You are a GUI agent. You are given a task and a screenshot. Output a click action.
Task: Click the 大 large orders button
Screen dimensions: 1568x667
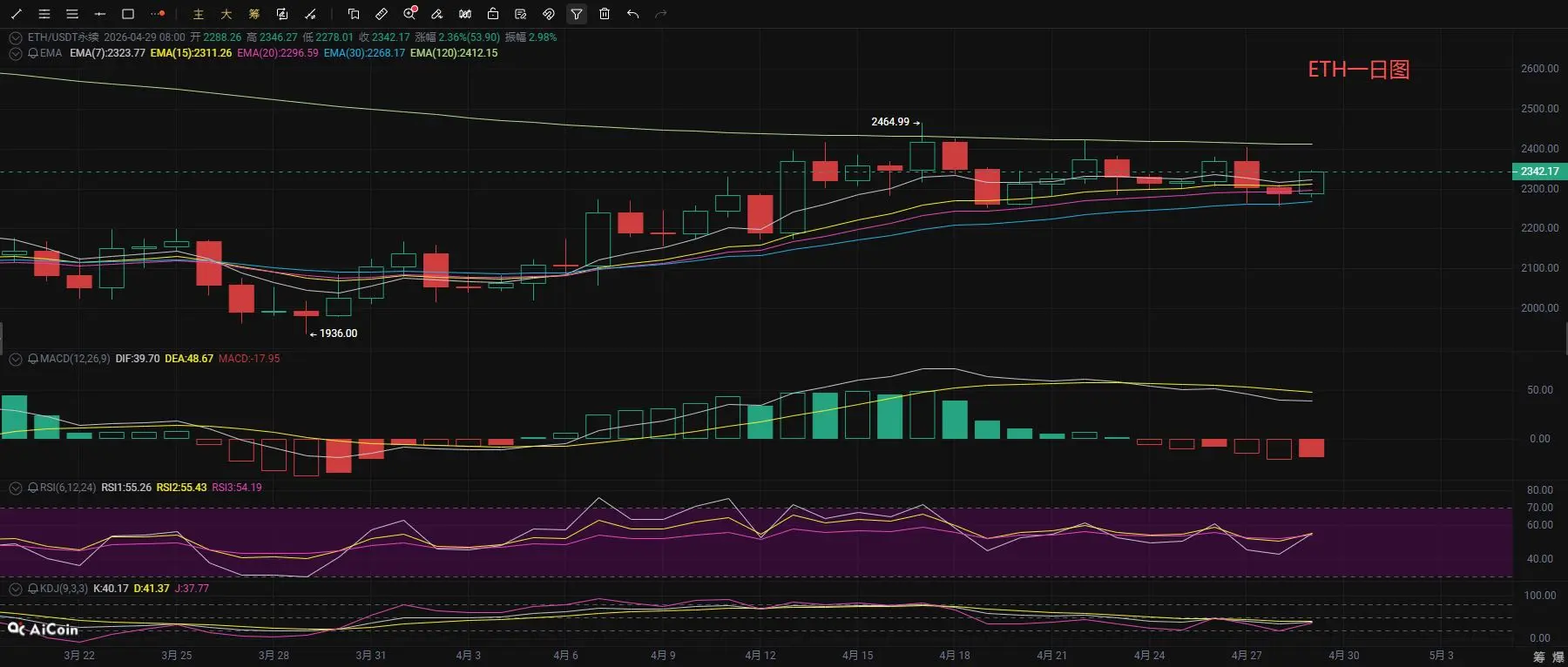point(226,14)
